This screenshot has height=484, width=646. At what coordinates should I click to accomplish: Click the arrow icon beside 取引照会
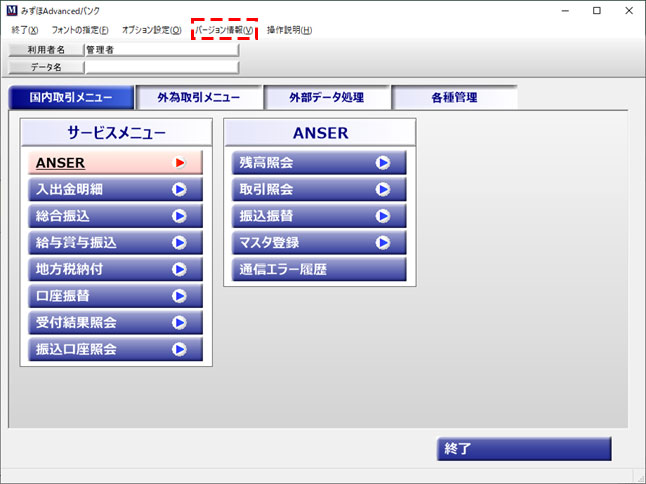point(383,189)
